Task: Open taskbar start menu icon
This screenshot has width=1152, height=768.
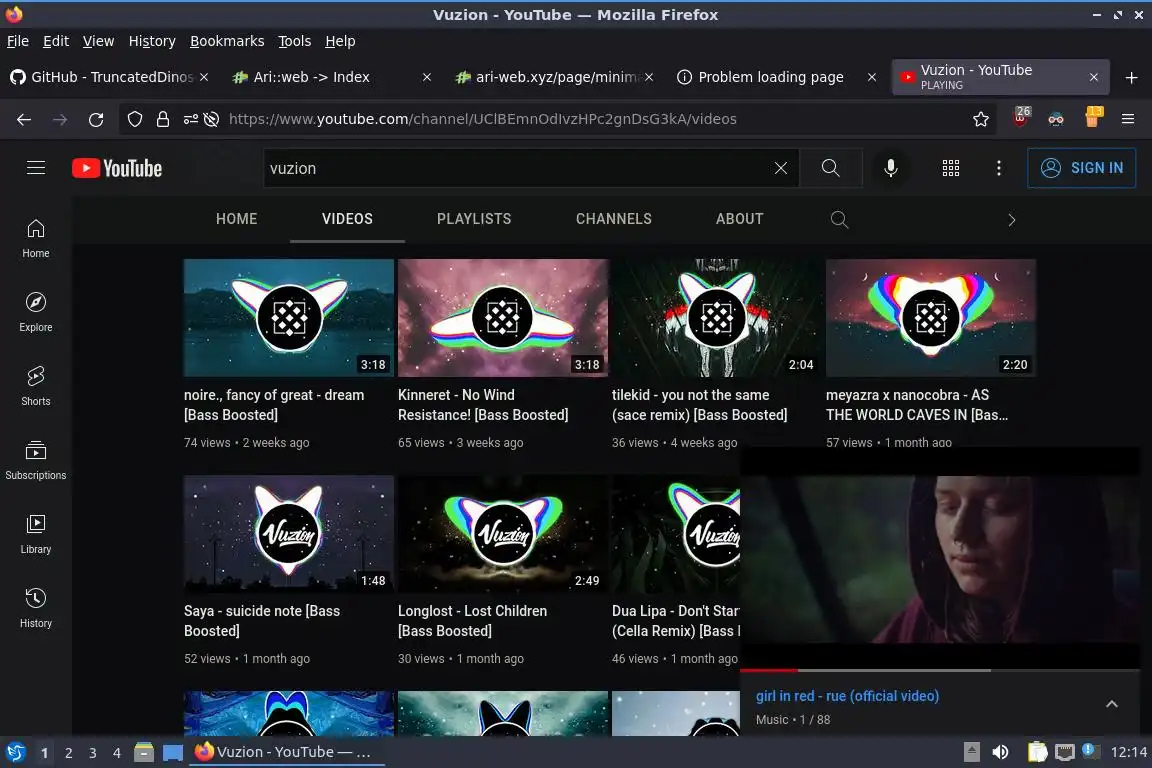Action: 15,753
